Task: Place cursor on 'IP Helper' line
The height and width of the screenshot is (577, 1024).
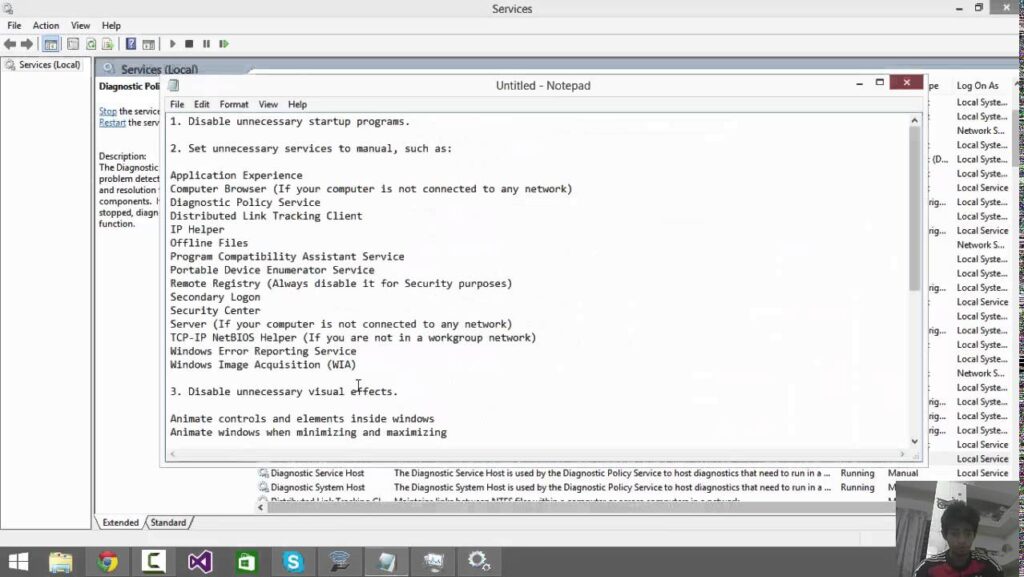Action: click(x=197, y=230)
